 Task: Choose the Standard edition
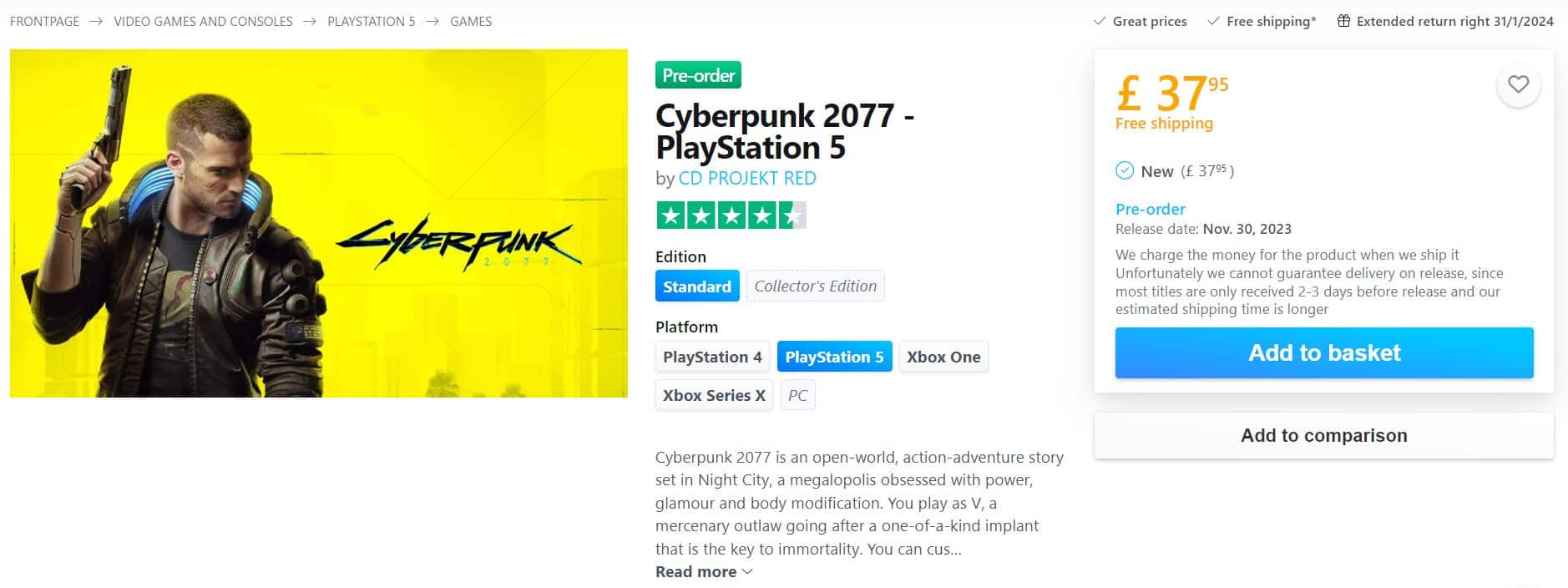click(x=697, y=286)
